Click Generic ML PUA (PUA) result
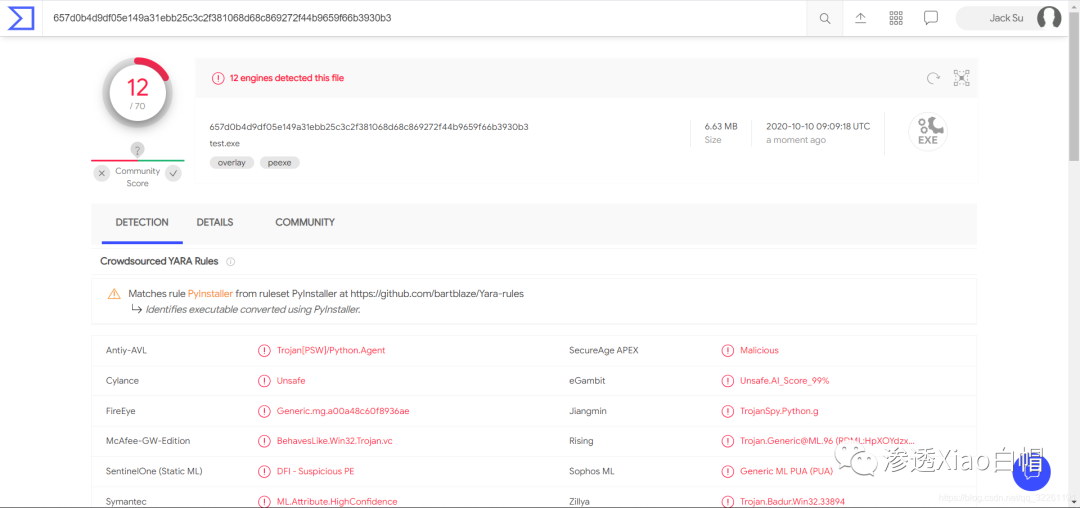 (787, 472)
